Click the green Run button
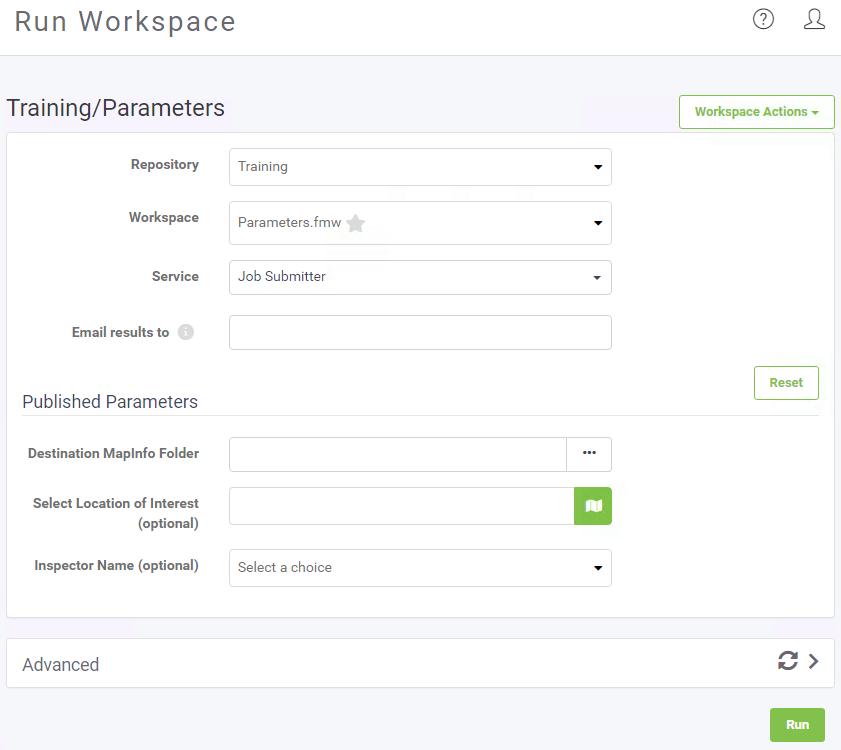This screenshot has width=841, height=750. tap(797, 725)
